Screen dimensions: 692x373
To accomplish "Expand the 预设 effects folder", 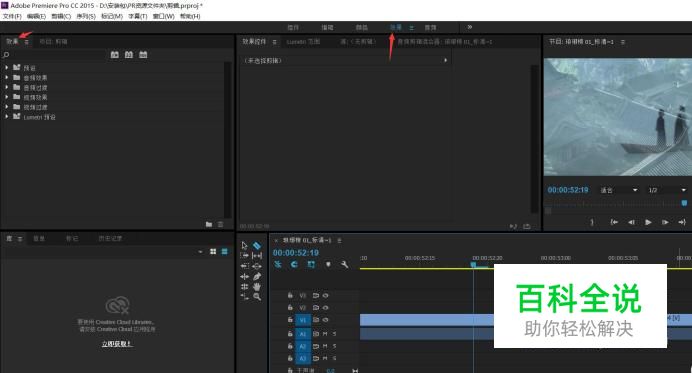I will click(x=7, y=68).
